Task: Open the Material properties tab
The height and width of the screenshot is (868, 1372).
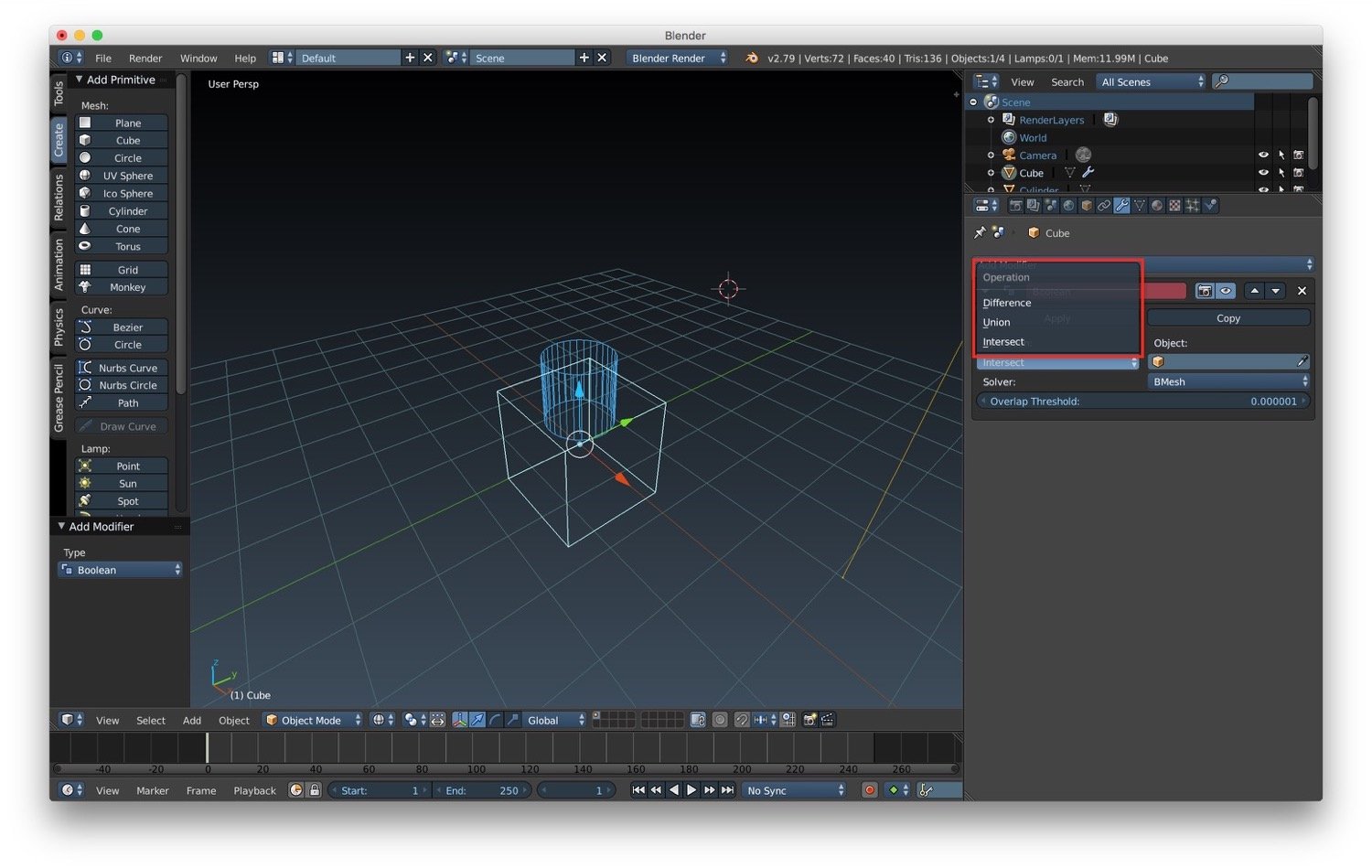Action: coord(1157,206)
